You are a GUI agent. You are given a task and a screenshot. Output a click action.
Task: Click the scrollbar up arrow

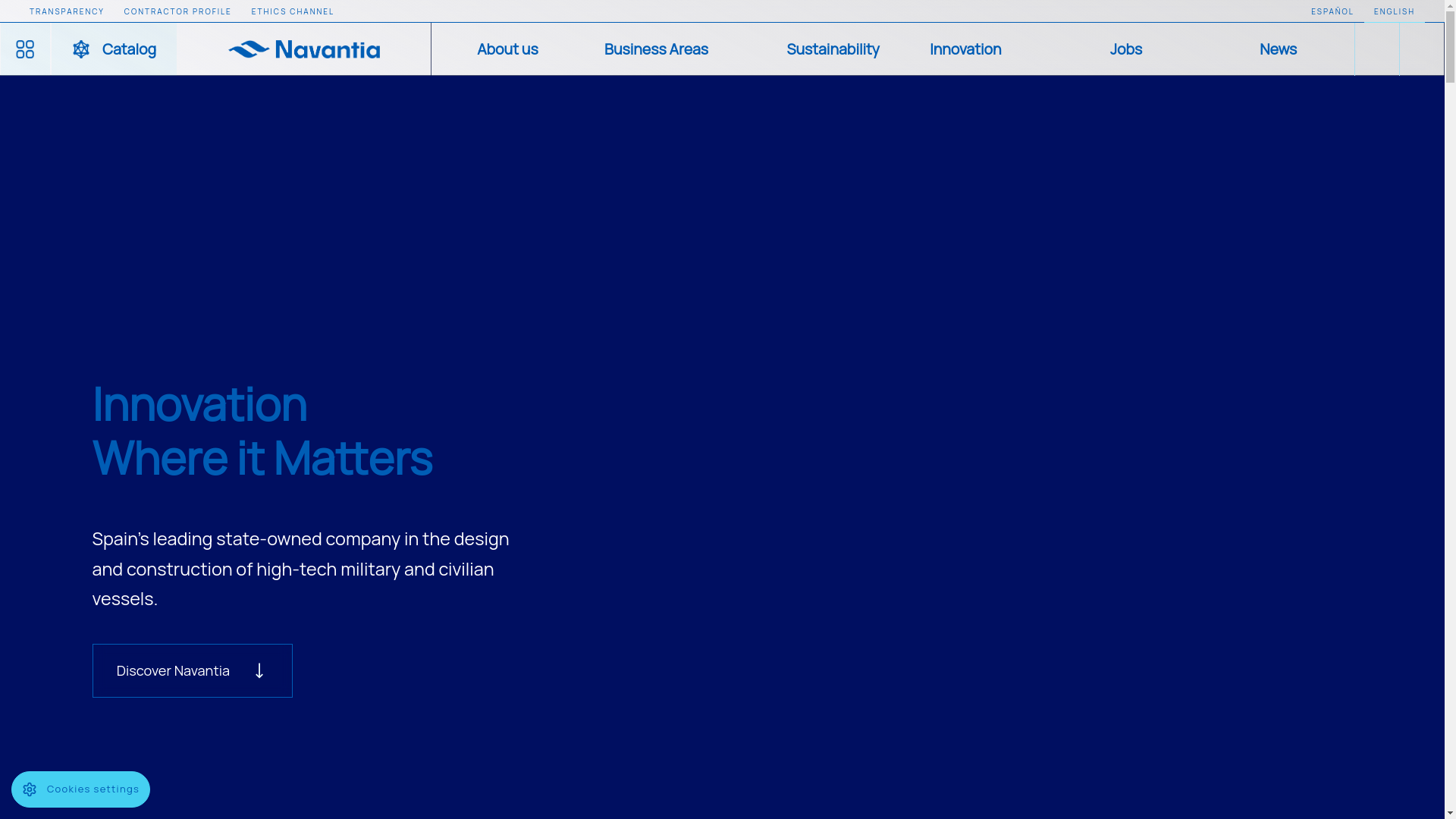[1450, 6]
